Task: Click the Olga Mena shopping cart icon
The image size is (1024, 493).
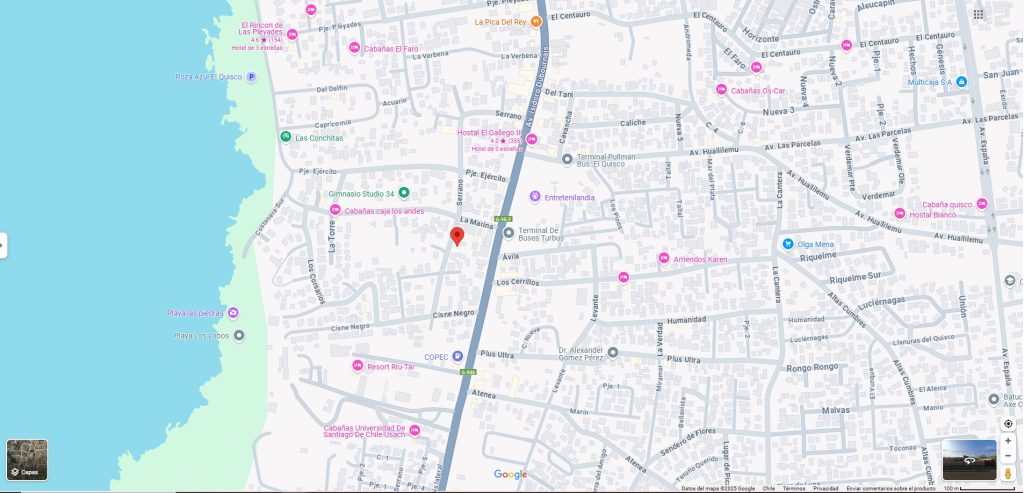Action: tap(788, 244)
